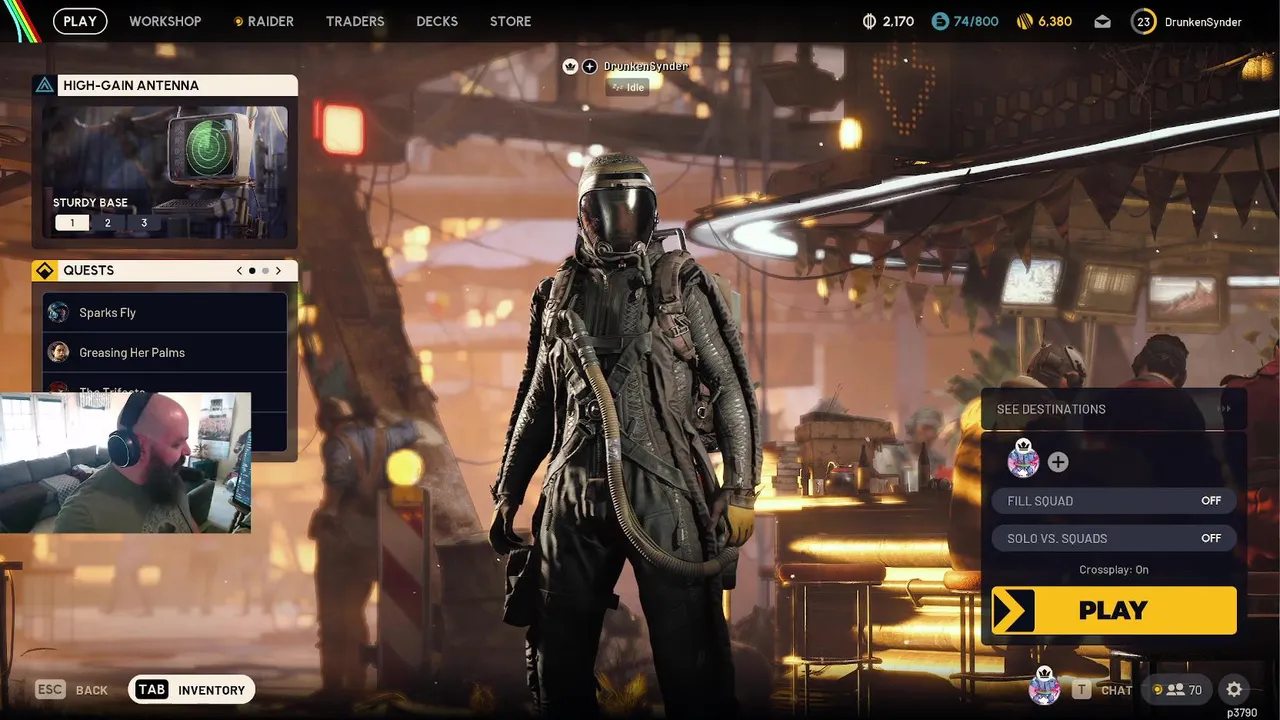The height and width of the screenshot is (720, 1280).
Task: Toggle Solo vs. Squads setting
Action: [1113, 538]
